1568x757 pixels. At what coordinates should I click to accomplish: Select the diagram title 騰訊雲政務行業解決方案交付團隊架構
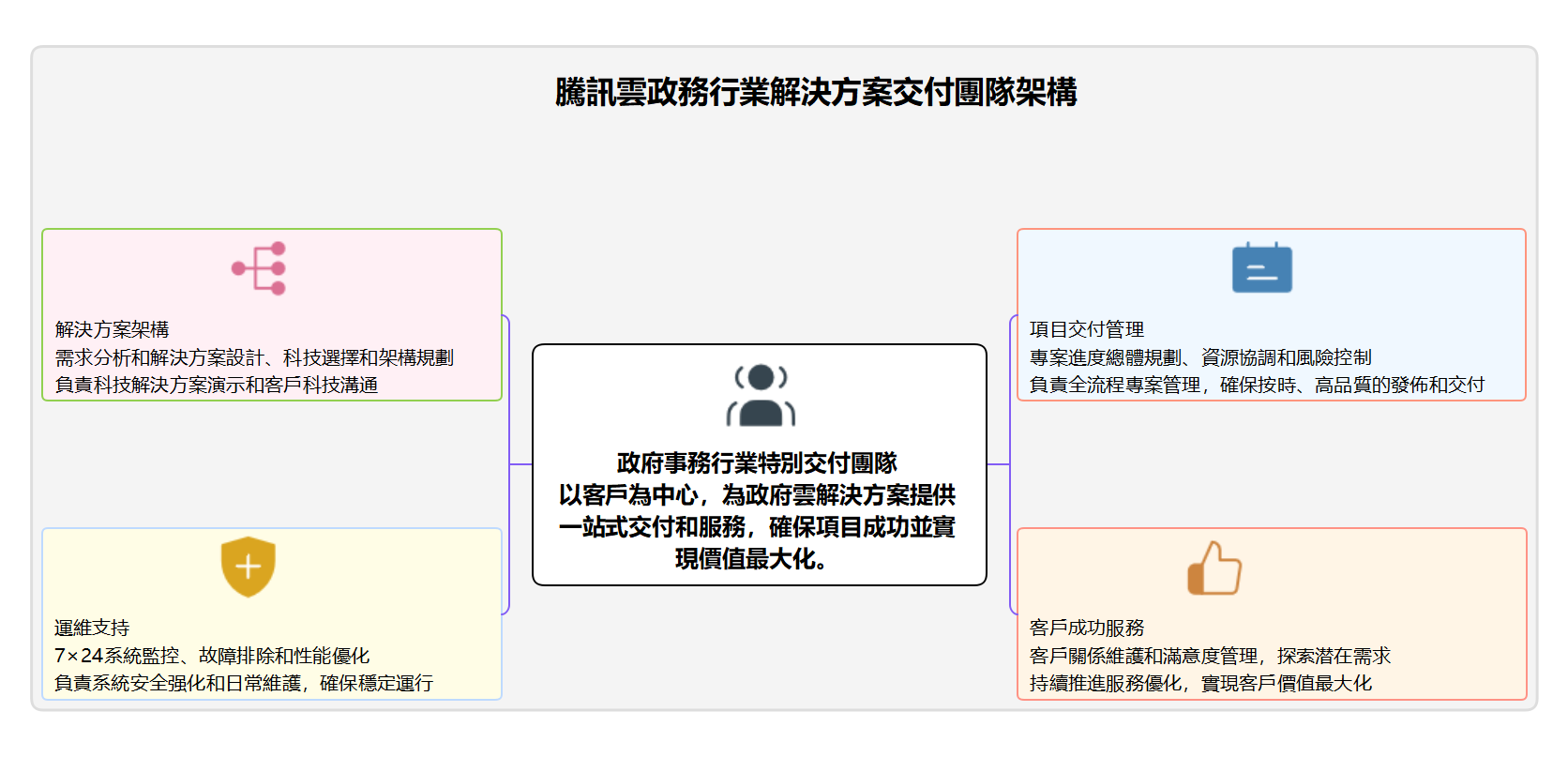click(x=816, y=92)
